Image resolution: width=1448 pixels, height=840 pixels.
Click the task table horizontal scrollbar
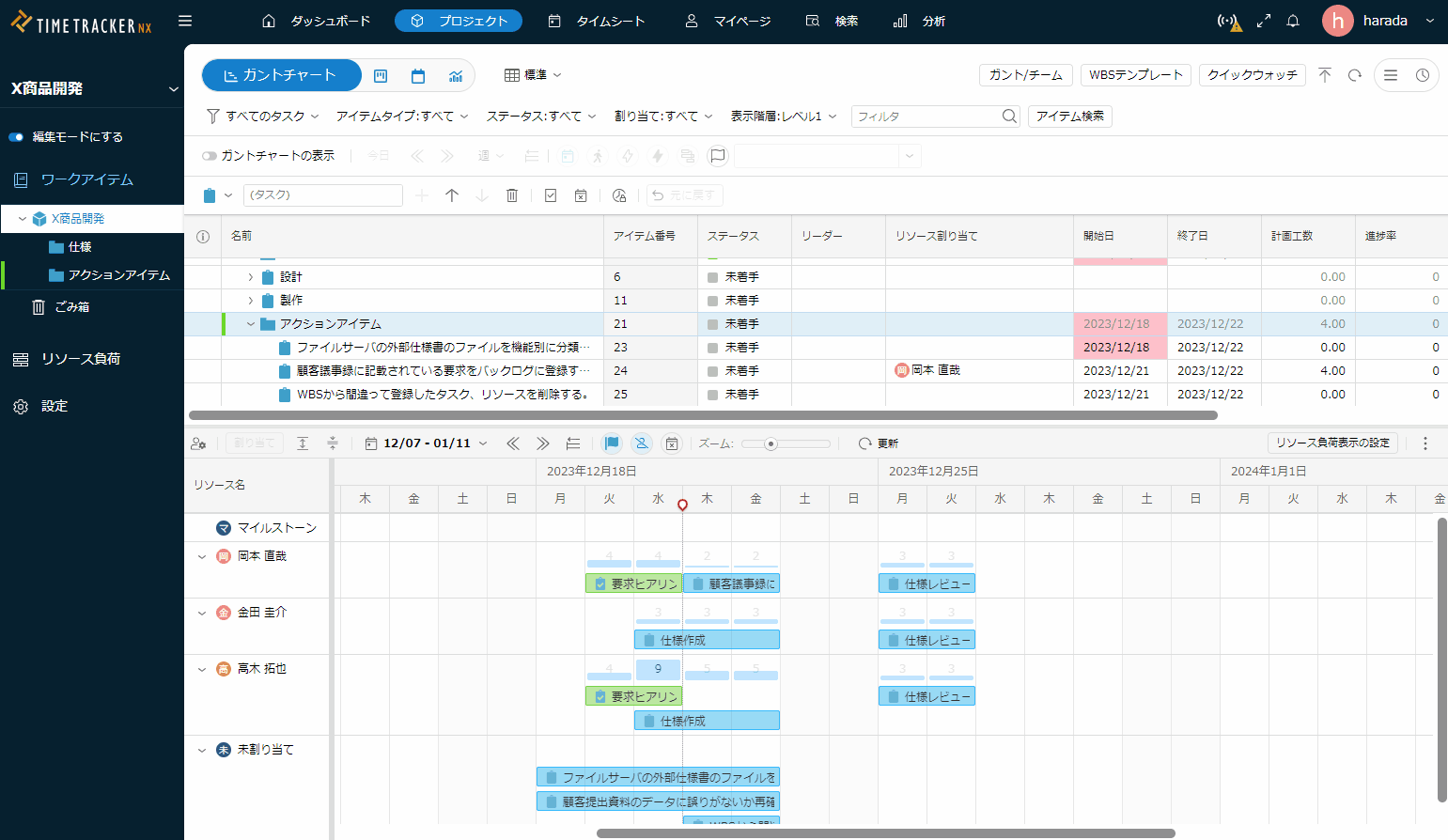(703, 415)
